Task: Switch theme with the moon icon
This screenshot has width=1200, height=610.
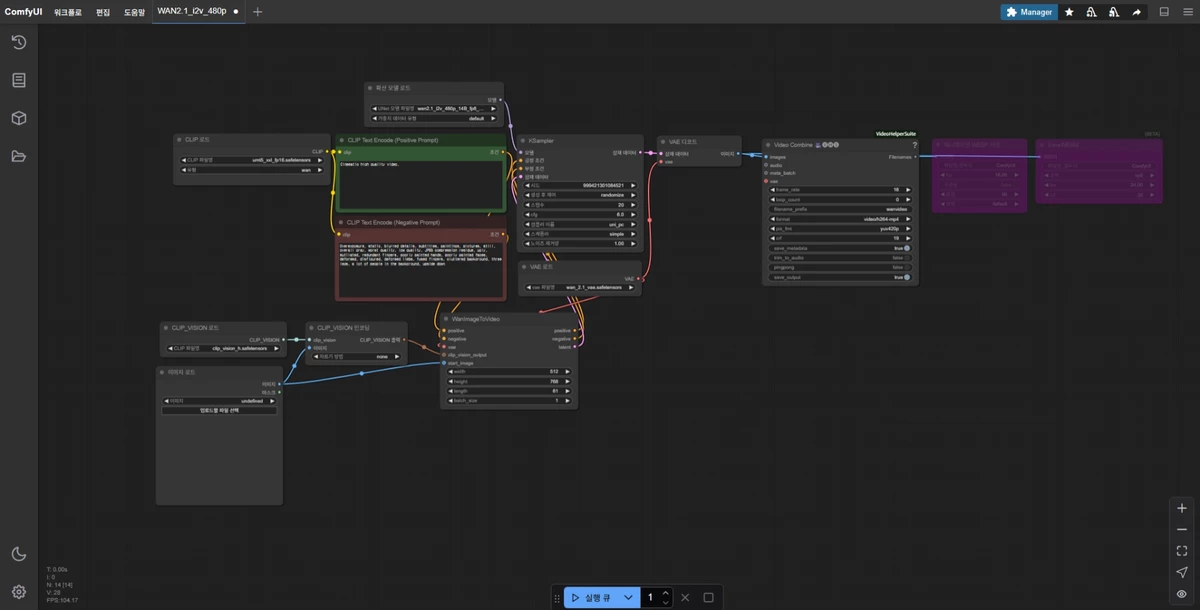Action: (x=18, y=554)
